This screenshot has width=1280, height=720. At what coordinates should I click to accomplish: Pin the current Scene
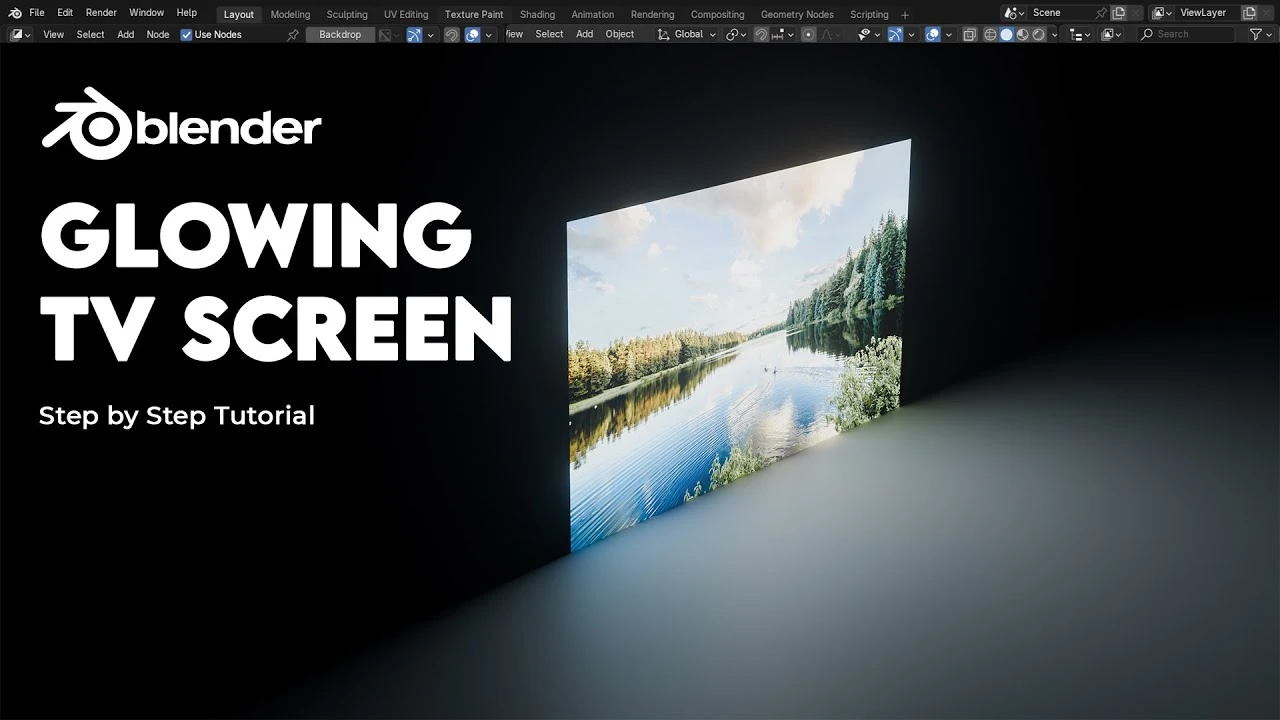click(1101, 13)
